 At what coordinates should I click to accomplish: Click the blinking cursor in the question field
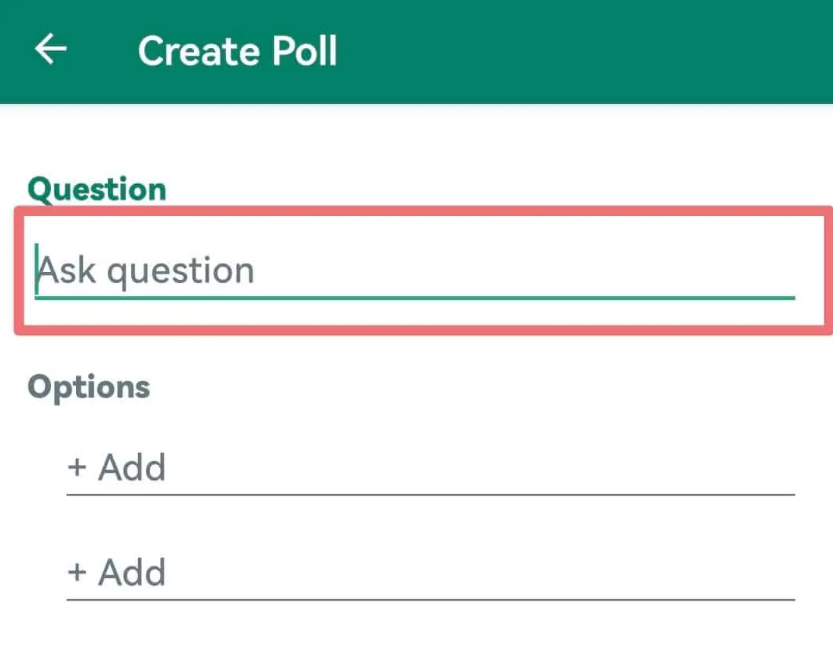tap(37, 270)
